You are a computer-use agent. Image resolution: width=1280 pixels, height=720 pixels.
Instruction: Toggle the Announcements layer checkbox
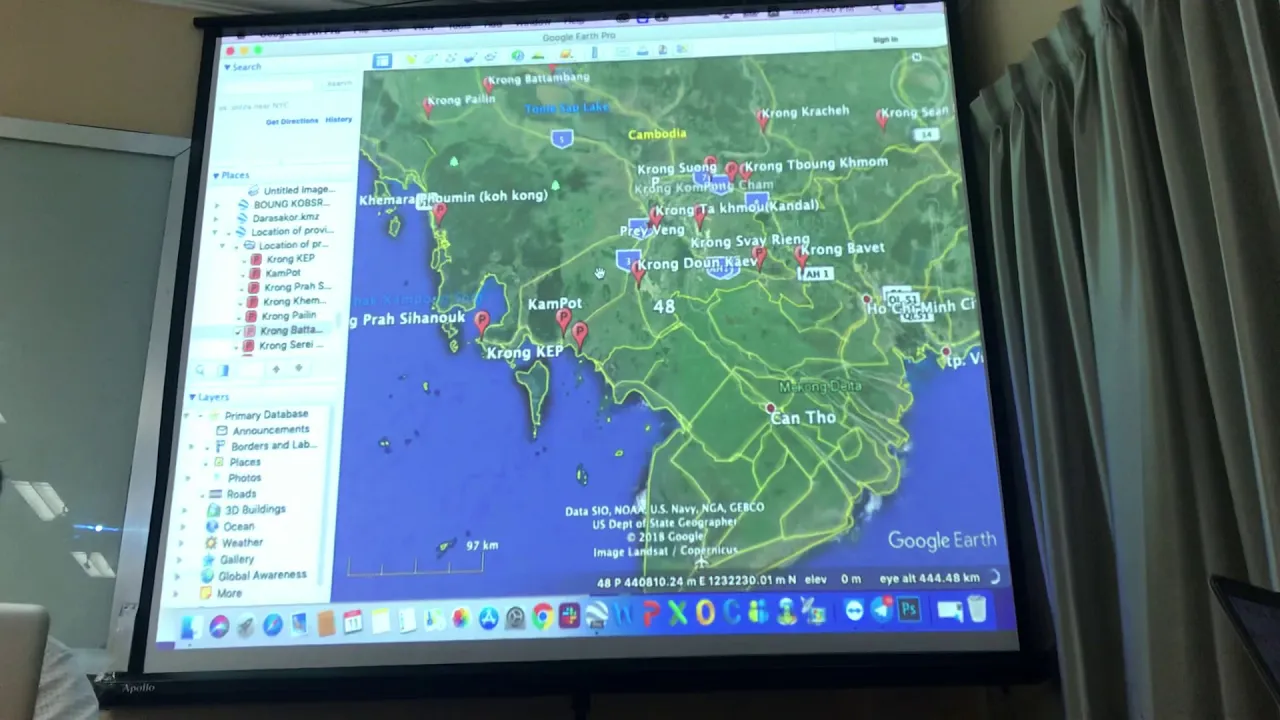pyautogui.click(x=207, y=431)
